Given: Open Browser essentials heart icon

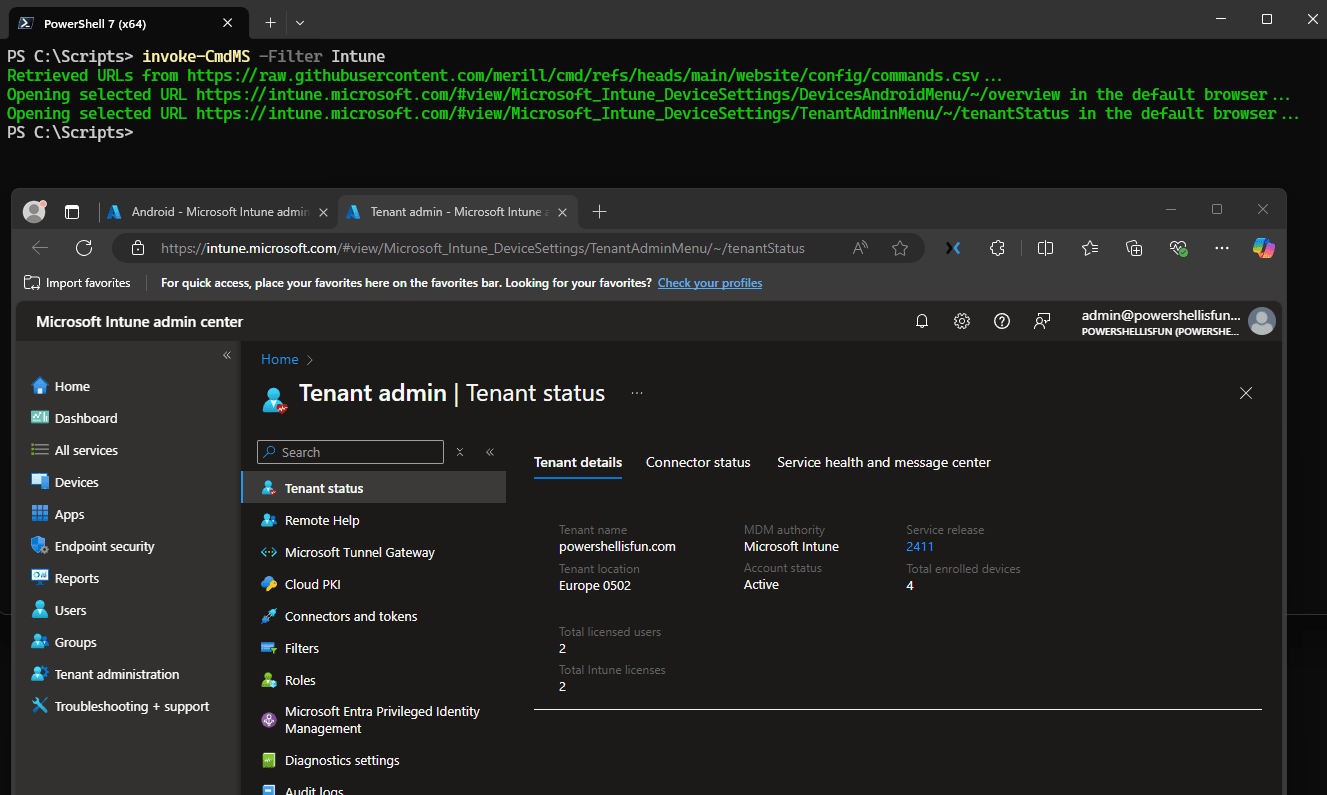Looking at the screenshot, I should (x=1179, y=248).
